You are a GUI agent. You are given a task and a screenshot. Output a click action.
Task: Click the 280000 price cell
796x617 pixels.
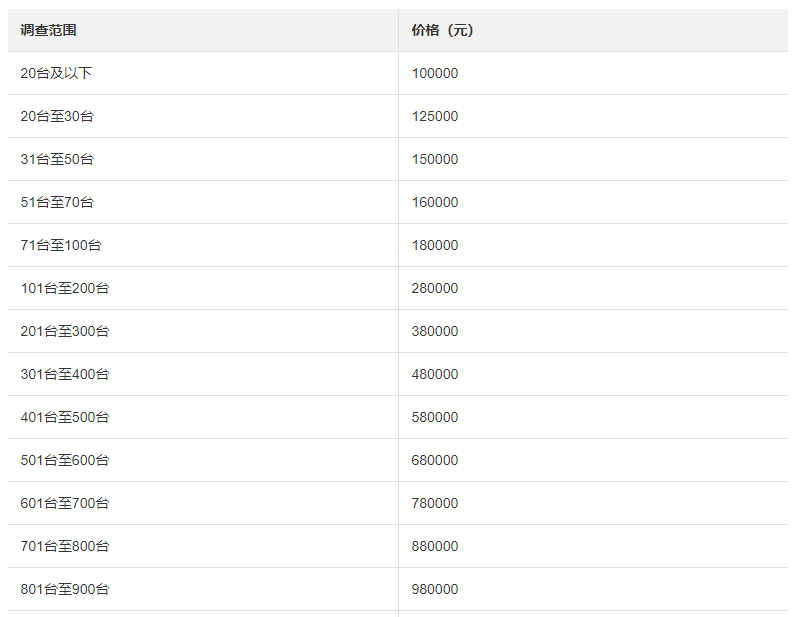435,288
